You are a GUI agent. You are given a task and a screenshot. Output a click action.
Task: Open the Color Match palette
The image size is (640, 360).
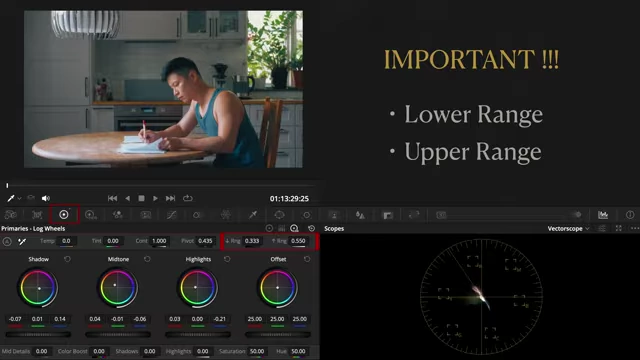coord(37,215)
